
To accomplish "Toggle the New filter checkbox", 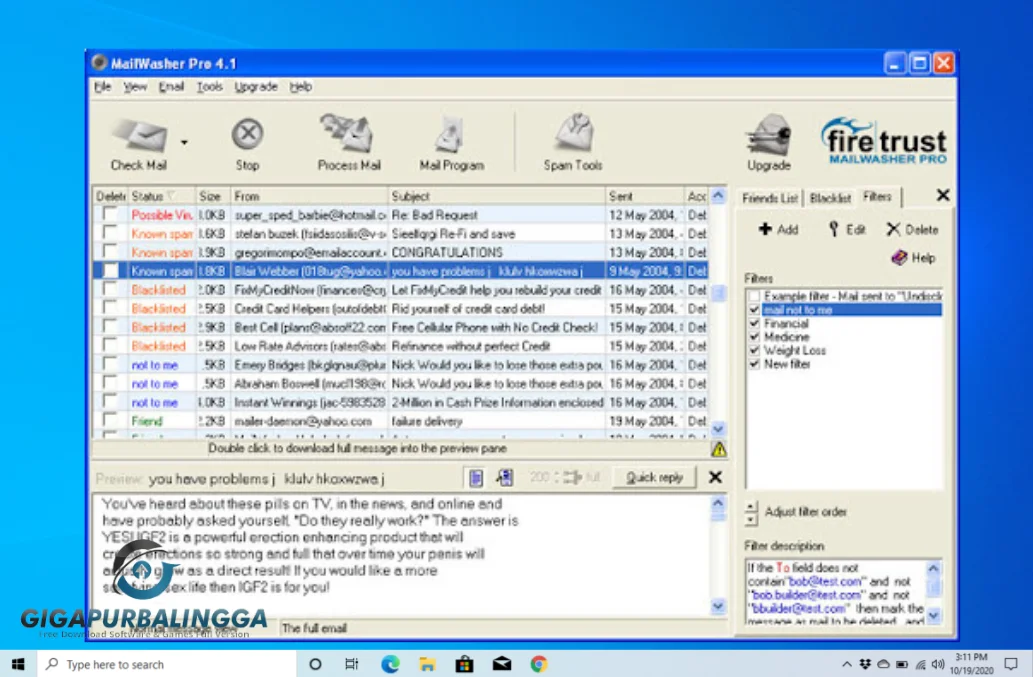I will point(754,364).
